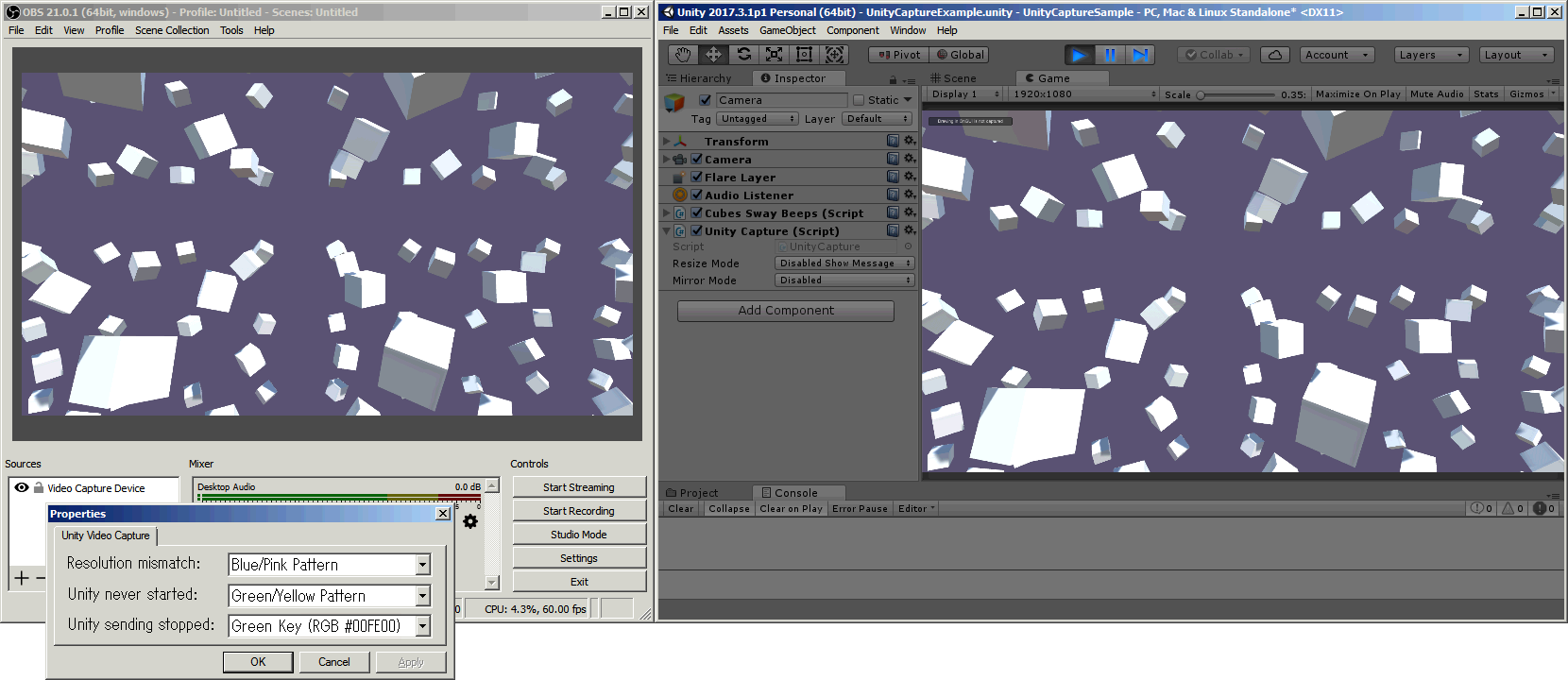Select the Hand tool in Unity toolbar

(683, 55)
